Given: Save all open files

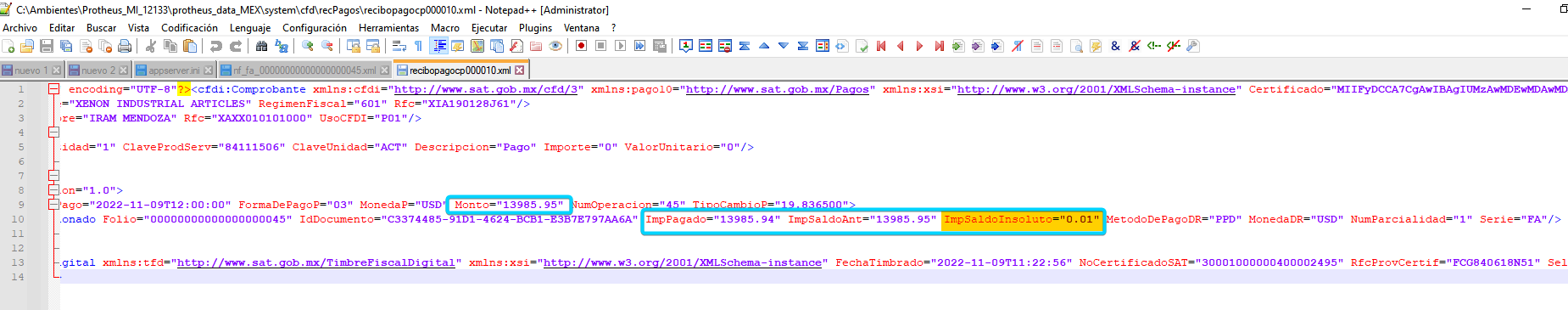Looking at the screenshot, I should pos(66,46).
